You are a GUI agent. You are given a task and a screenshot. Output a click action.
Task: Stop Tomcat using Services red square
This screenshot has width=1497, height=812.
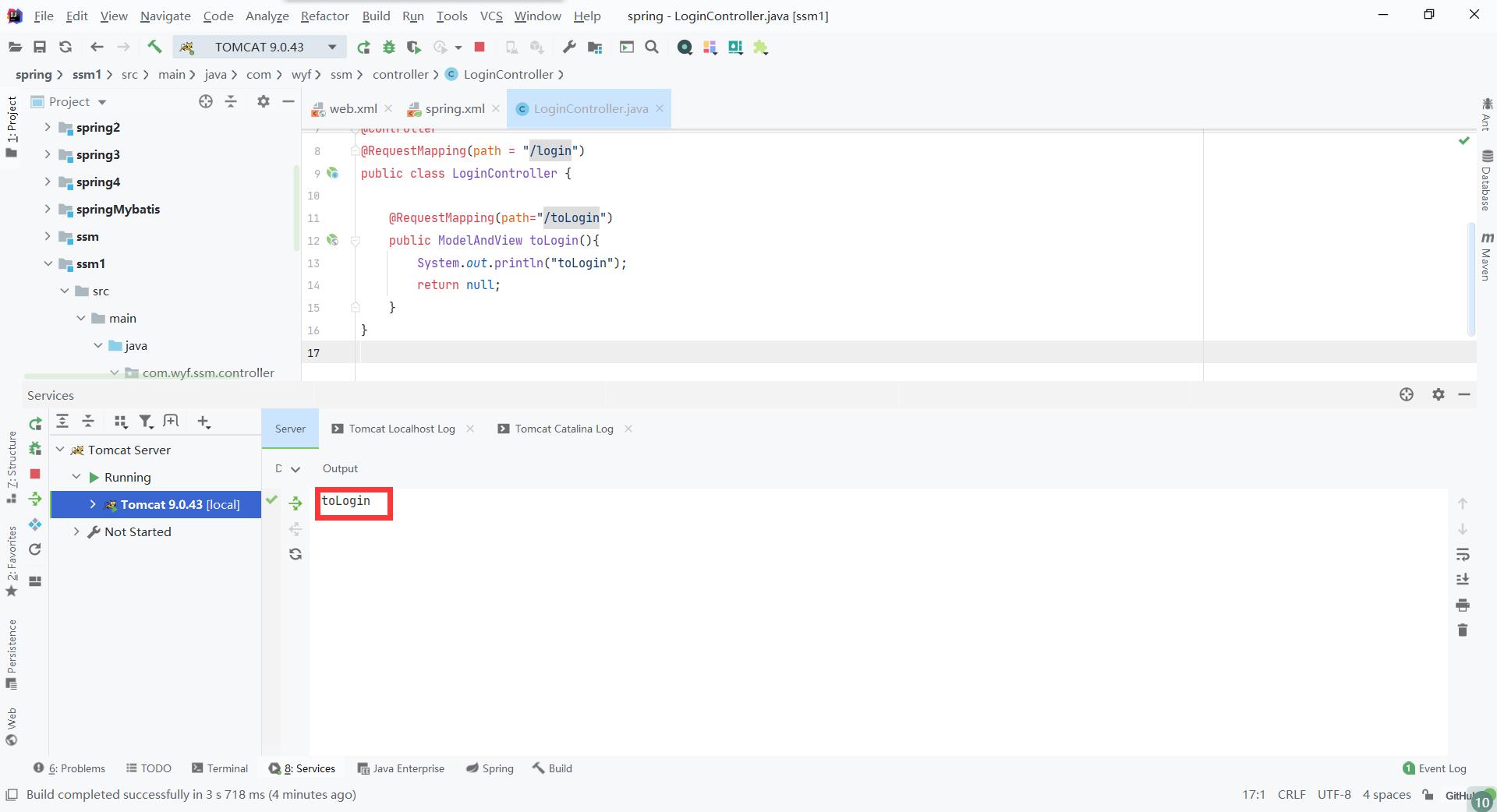tap(35, 474)
